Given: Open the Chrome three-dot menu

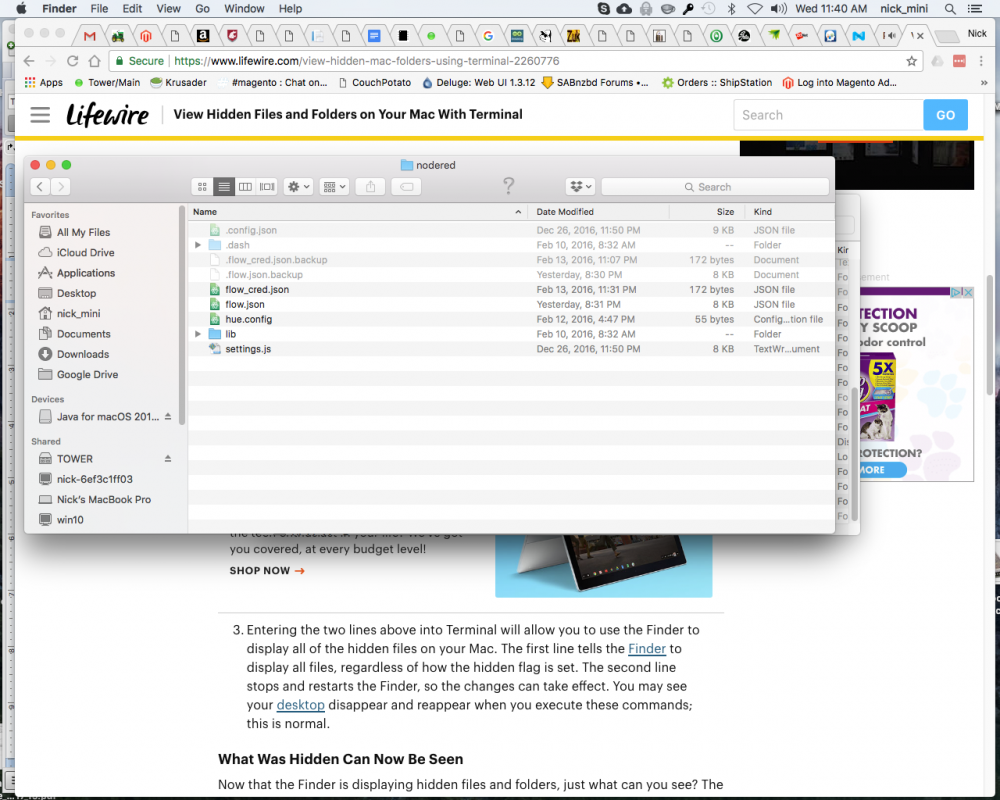Looking at the screenshot, I should (x=981, y=61).
